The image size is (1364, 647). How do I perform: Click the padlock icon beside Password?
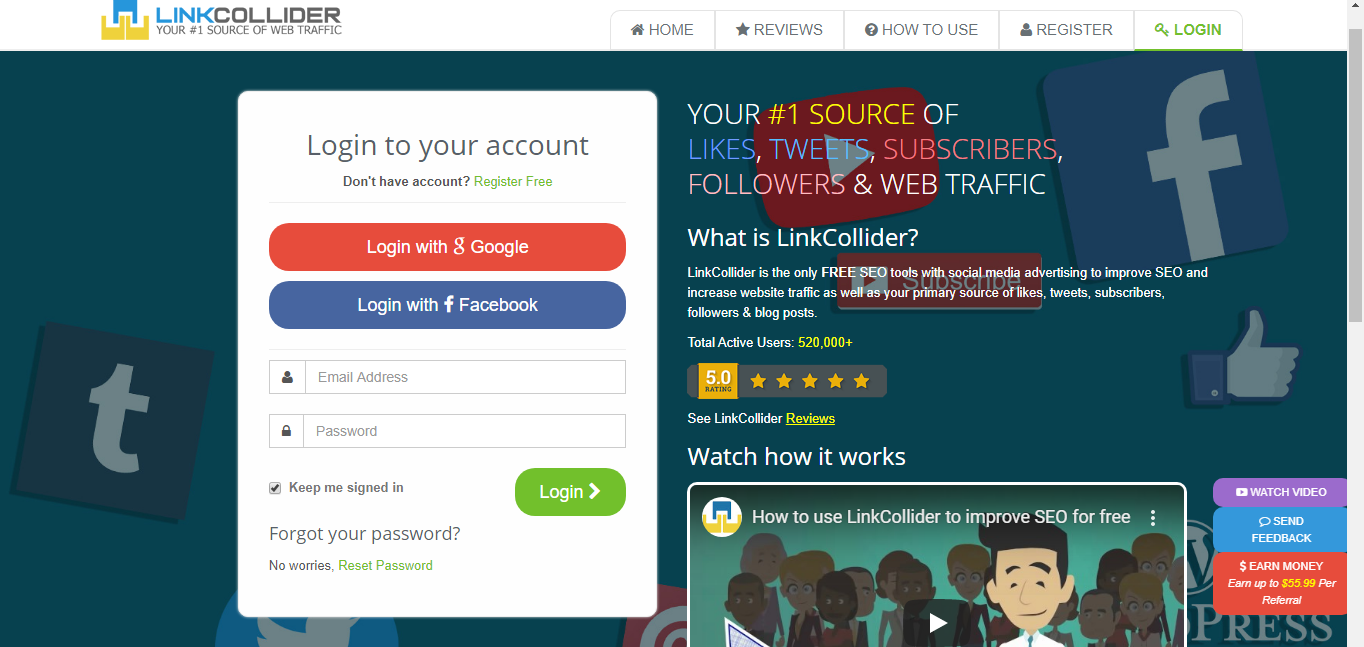pyautogui.click(x=286, y=431)
